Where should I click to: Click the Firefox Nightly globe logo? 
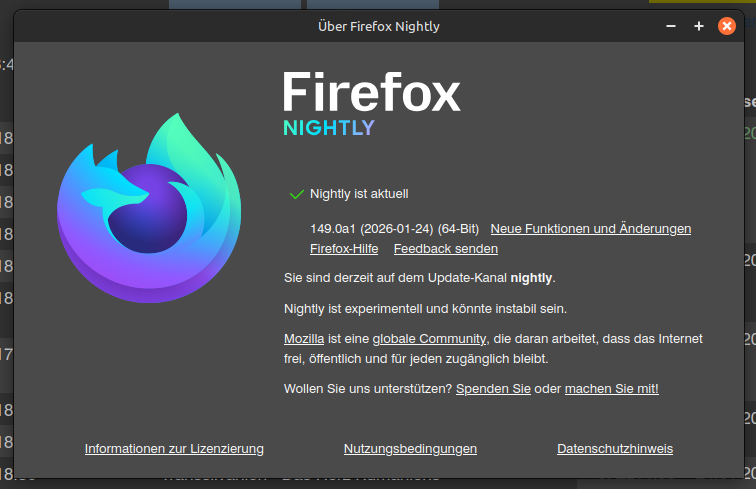[149, 208]
